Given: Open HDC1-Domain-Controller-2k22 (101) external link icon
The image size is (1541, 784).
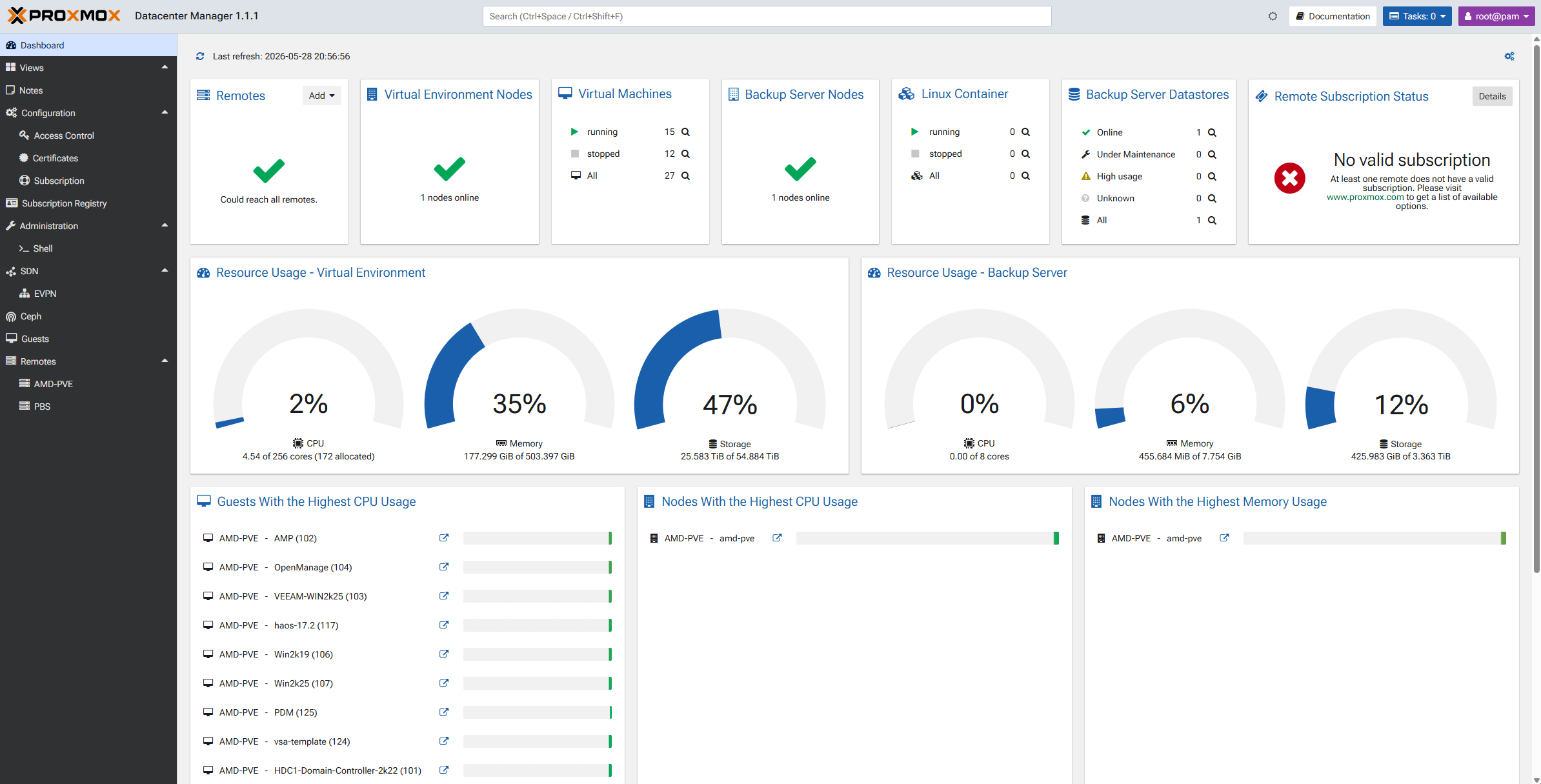Looking at the screenshot, I should [x=444, y=770].
